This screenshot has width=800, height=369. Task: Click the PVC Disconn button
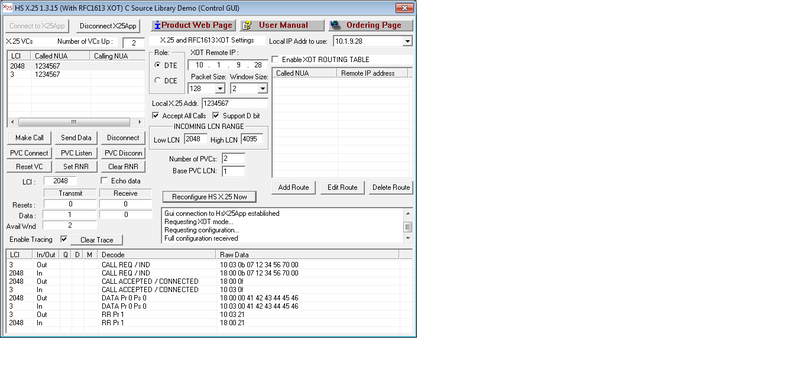123,153
